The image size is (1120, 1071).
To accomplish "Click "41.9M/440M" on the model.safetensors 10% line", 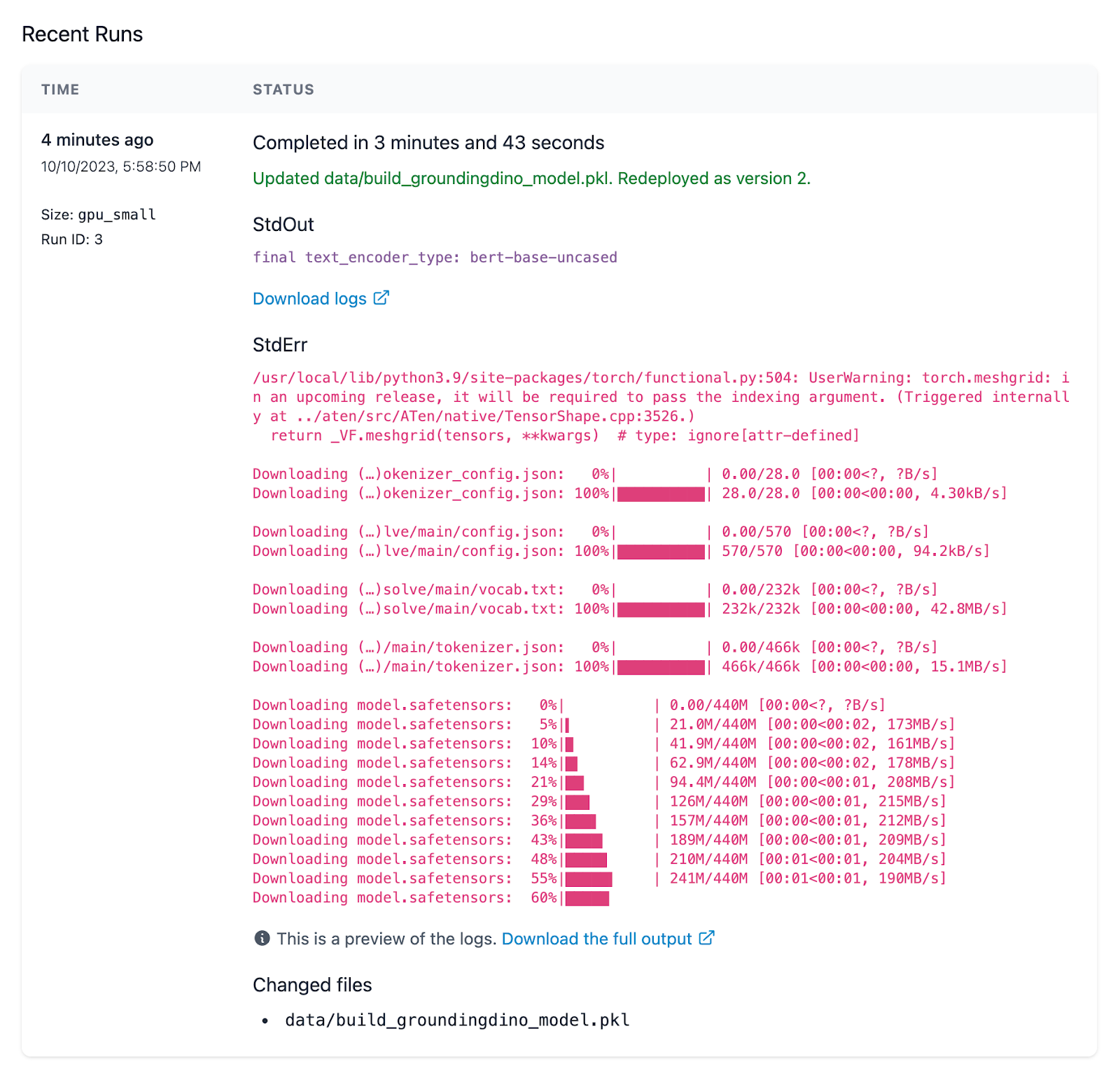I will (713, 743).
